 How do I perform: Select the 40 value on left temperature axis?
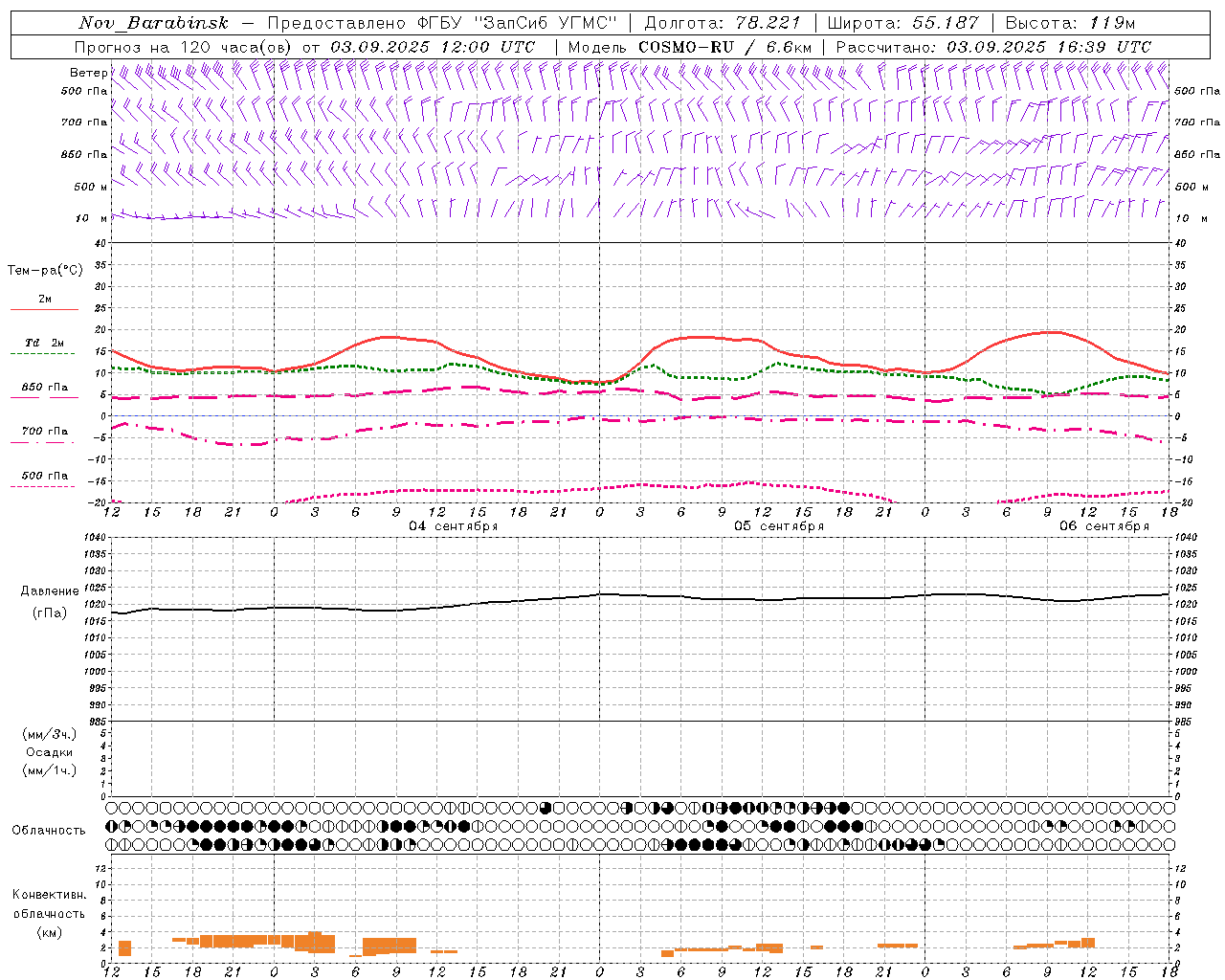(101, 243)
